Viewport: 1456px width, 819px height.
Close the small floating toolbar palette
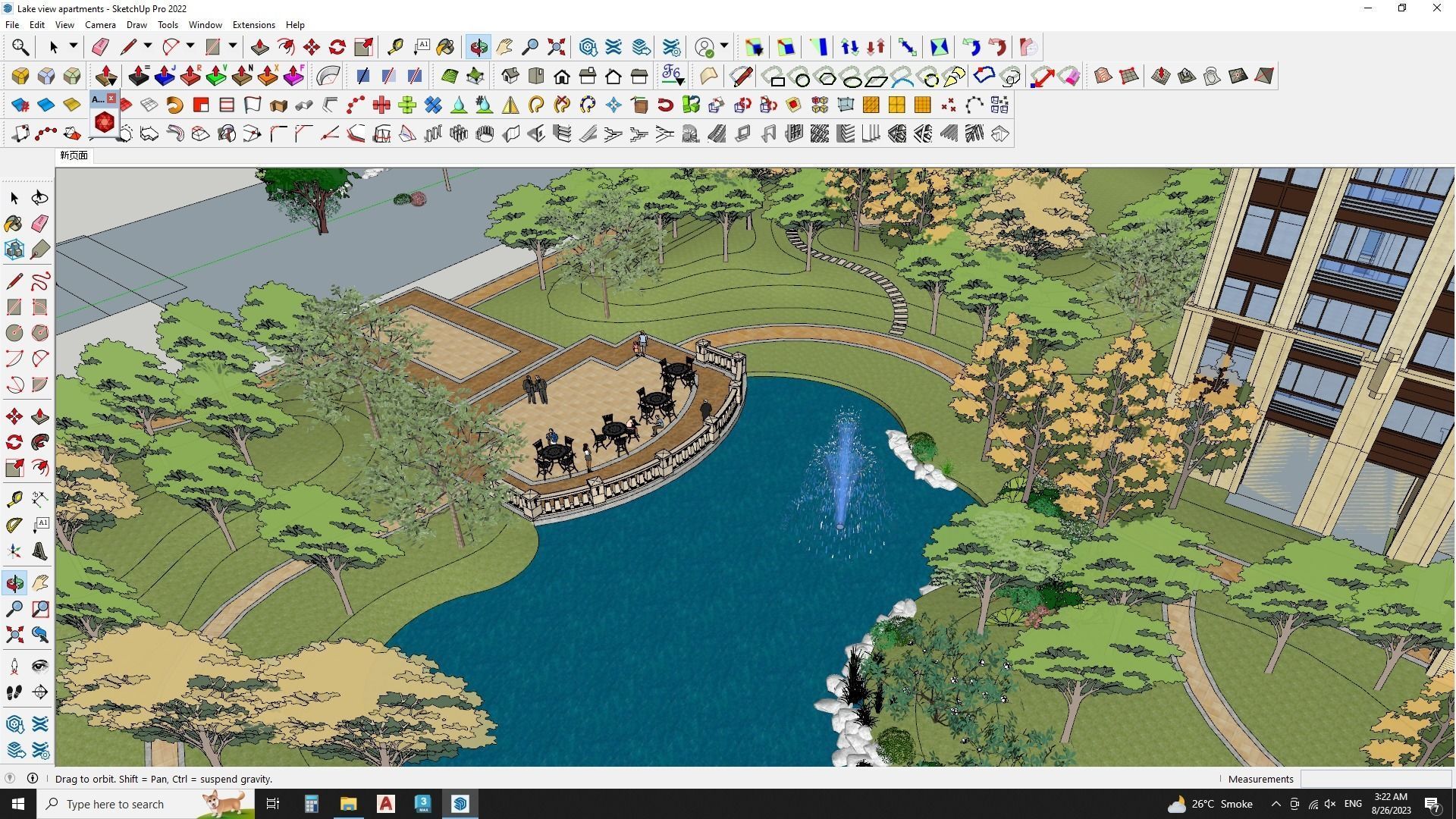[111, 99]
